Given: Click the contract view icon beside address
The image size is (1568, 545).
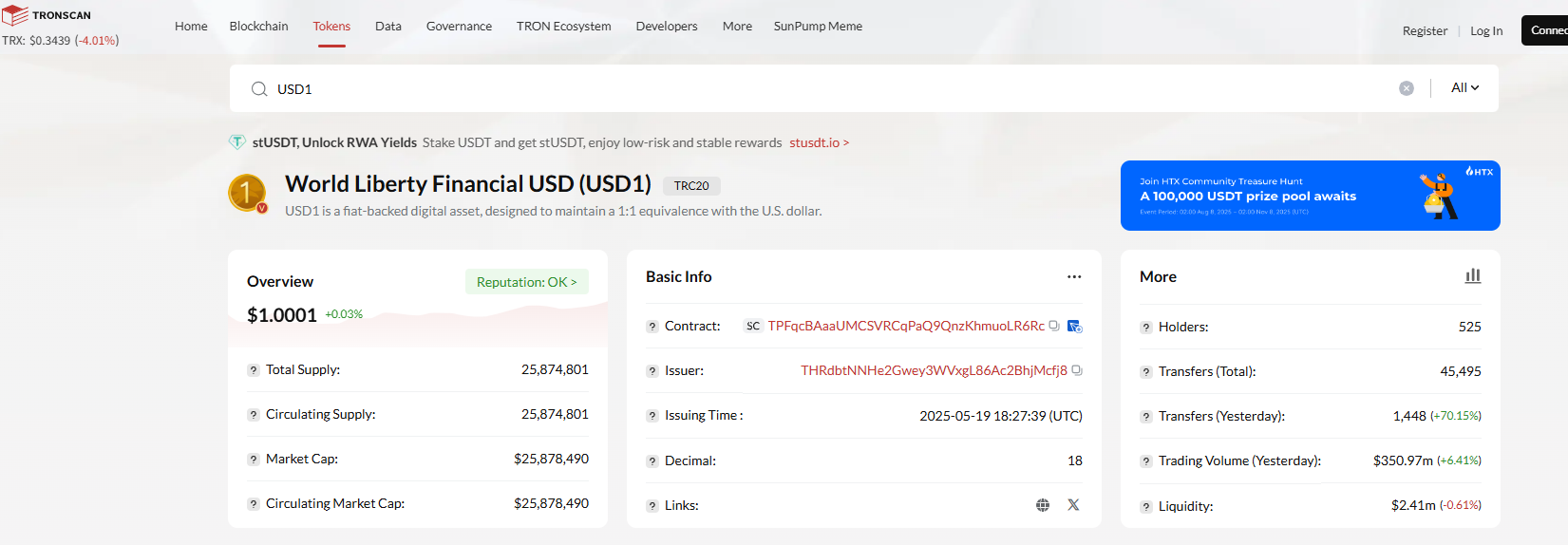Looking at the screenshot, I should coord(1074,327).
